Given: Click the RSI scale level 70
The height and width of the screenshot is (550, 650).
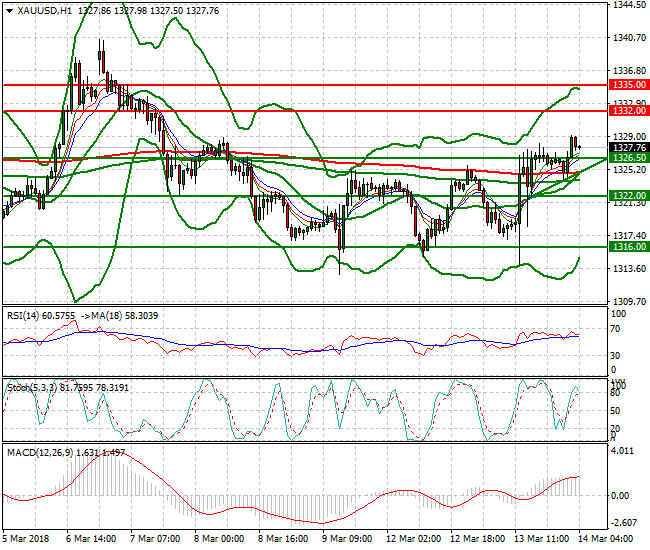Looking at the screenshot, I should [x=616, y=329].
